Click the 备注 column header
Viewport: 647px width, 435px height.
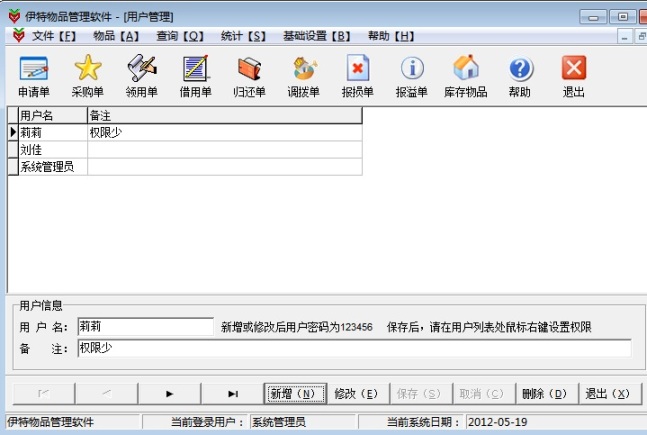coord(225,116)
